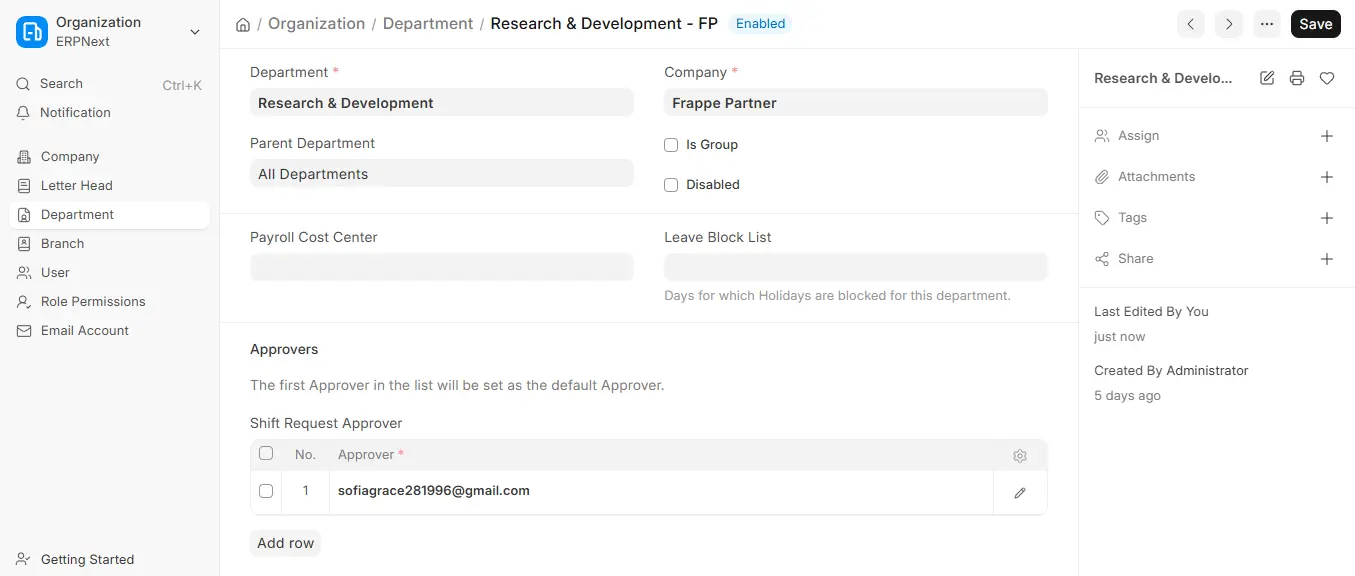
Task: Click the Department name input field
Action: 442,103
